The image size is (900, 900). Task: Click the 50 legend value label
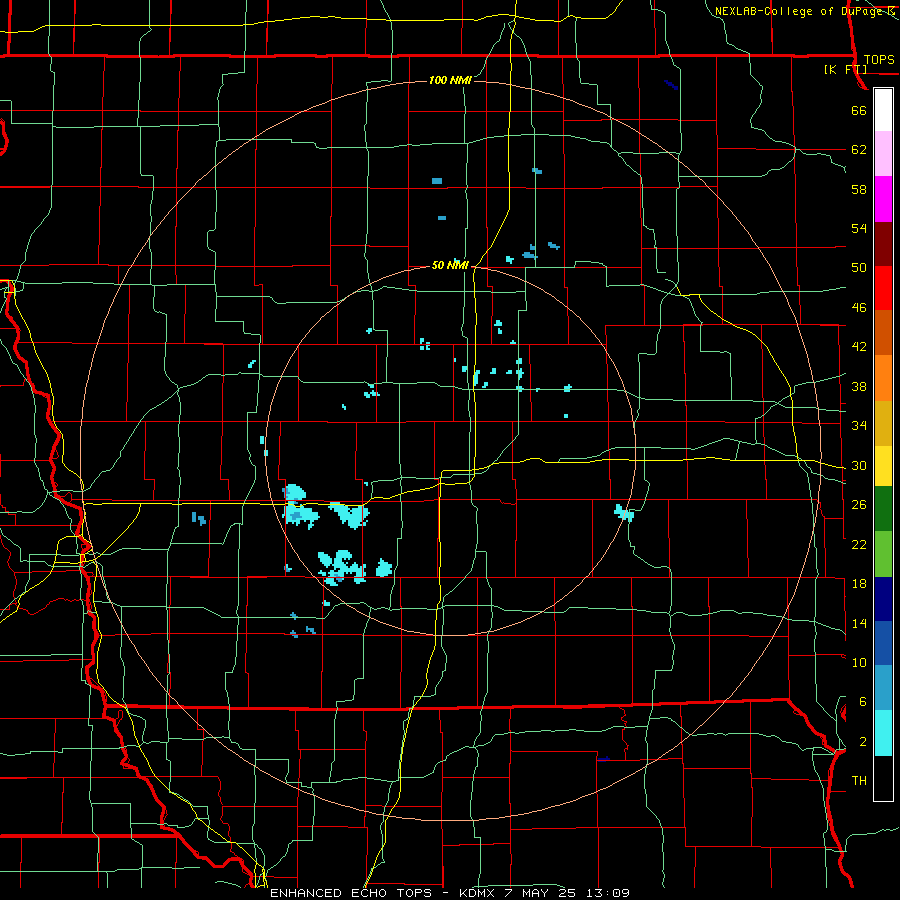point(859,267)
